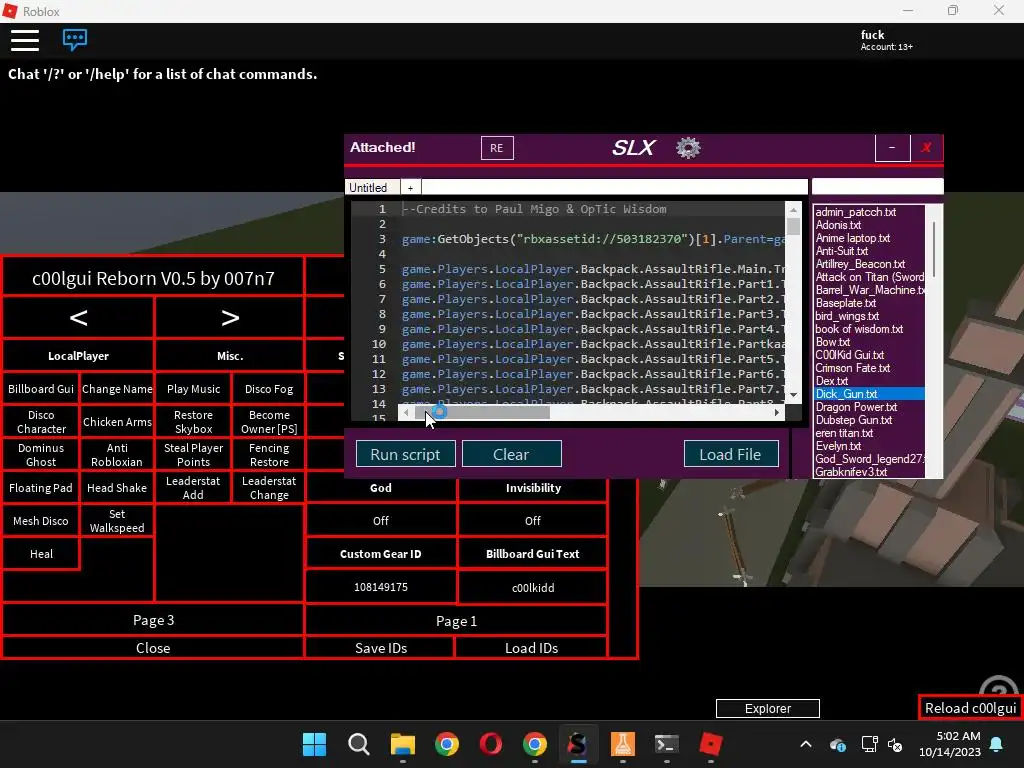The height and width of the screenshot is (768, 1024).
Task: Show hidden tray icons chevron
Action: point(806,744)
